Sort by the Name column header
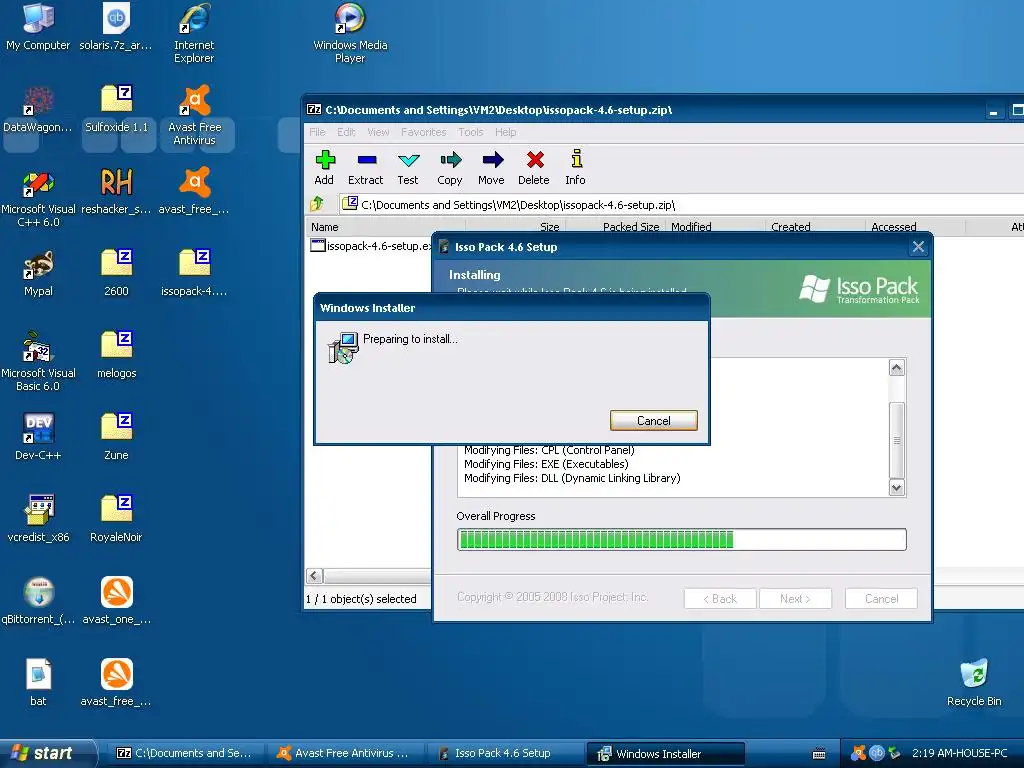Image resolution: width=1024 pixels, height=768 pixels. click(385, 227)
